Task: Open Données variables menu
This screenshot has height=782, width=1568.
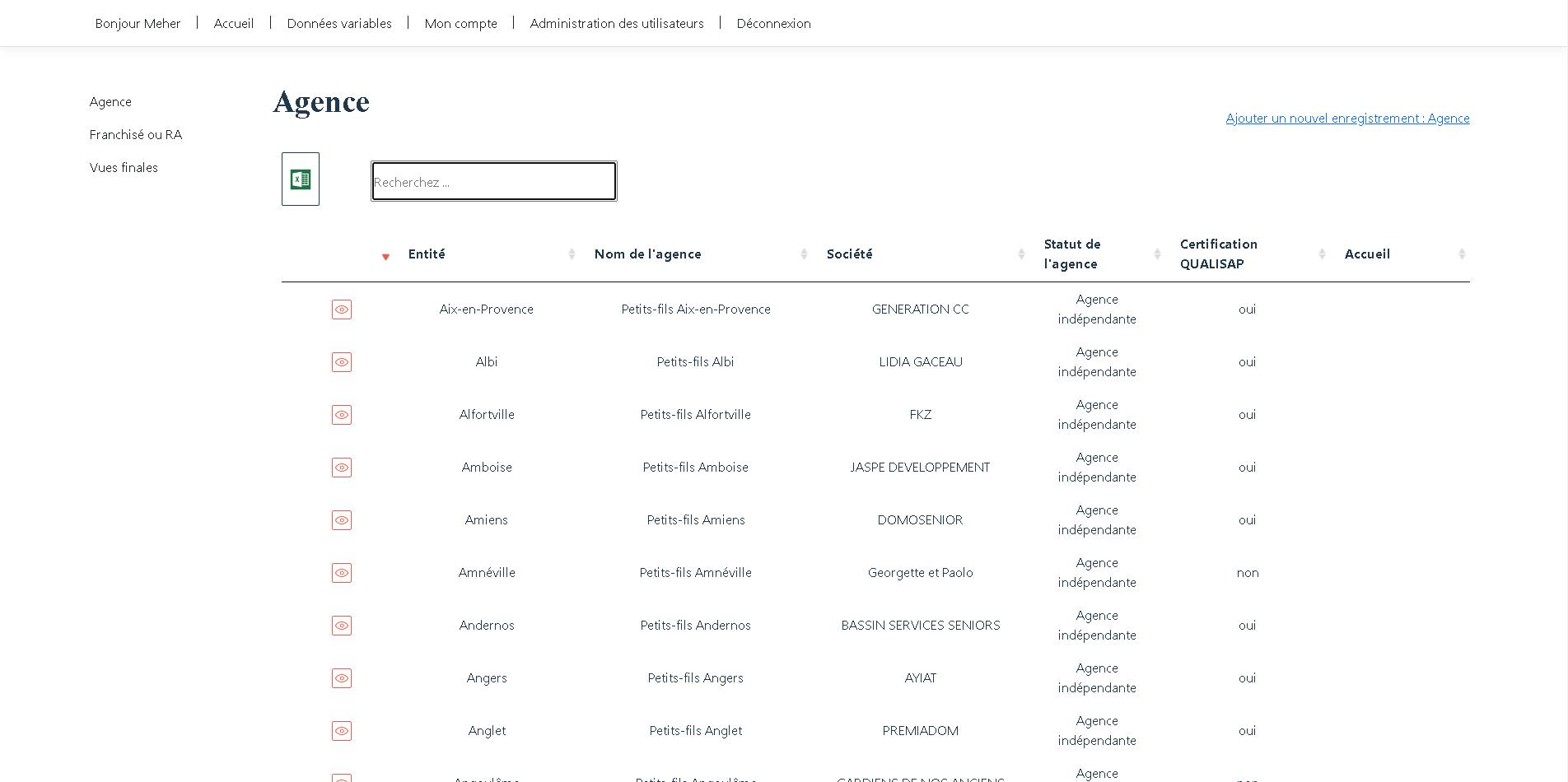Action: coord(339,24)
